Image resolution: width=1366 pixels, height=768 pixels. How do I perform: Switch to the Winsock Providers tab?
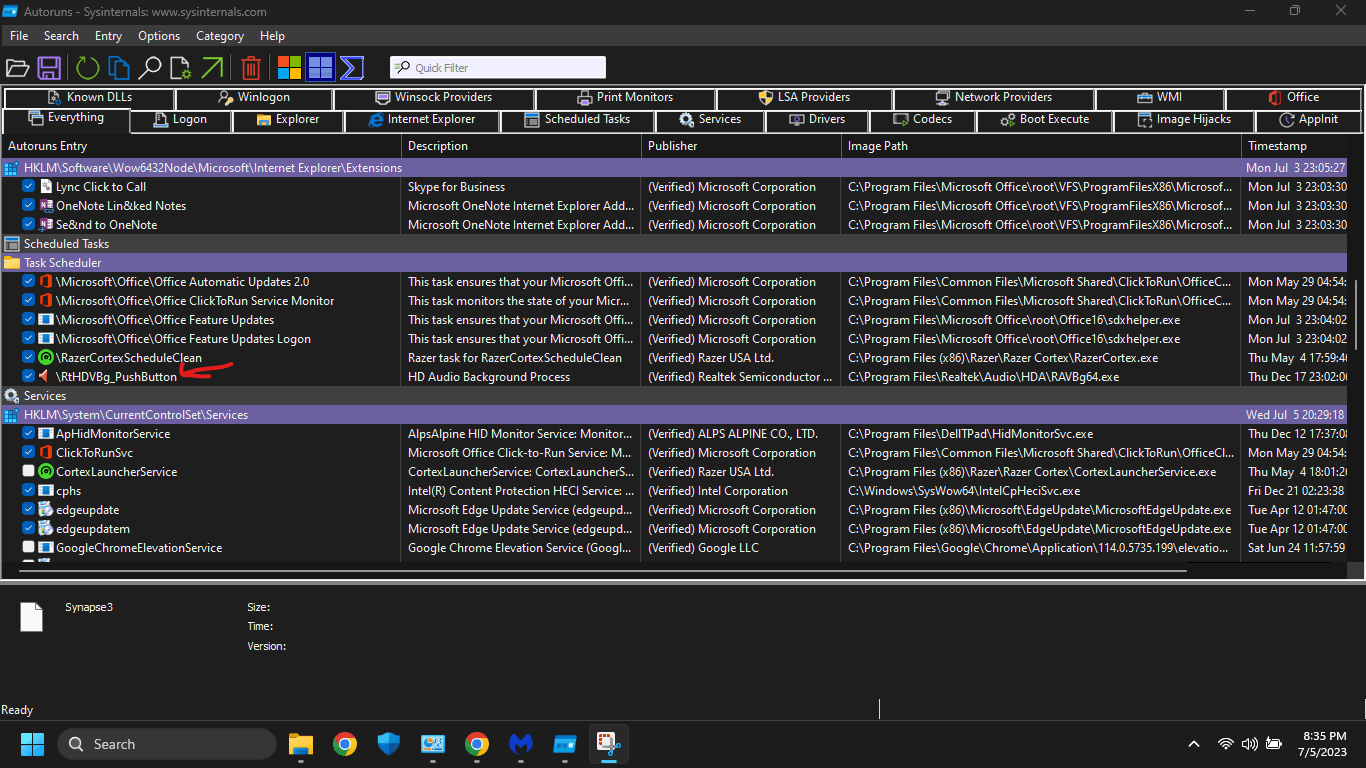coord(434,98)
